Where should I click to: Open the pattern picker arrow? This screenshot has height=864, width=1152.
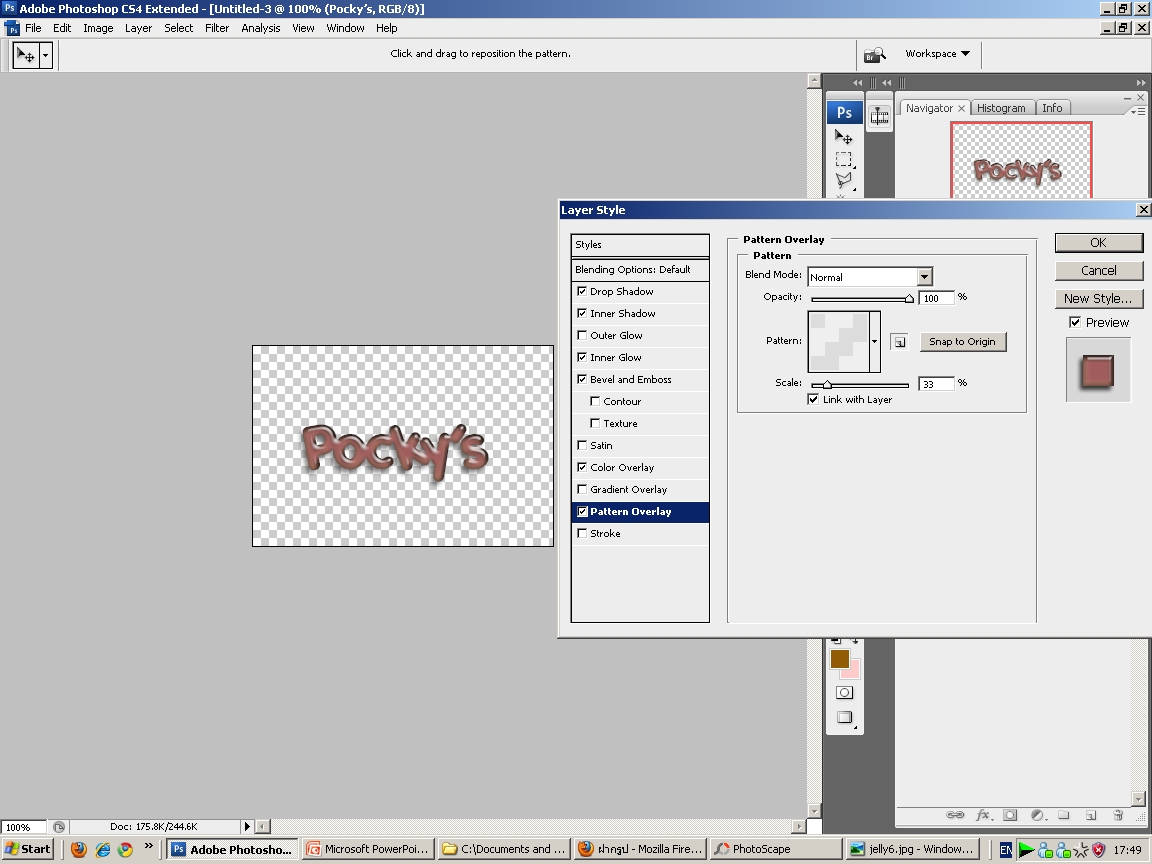coord(874,342)
